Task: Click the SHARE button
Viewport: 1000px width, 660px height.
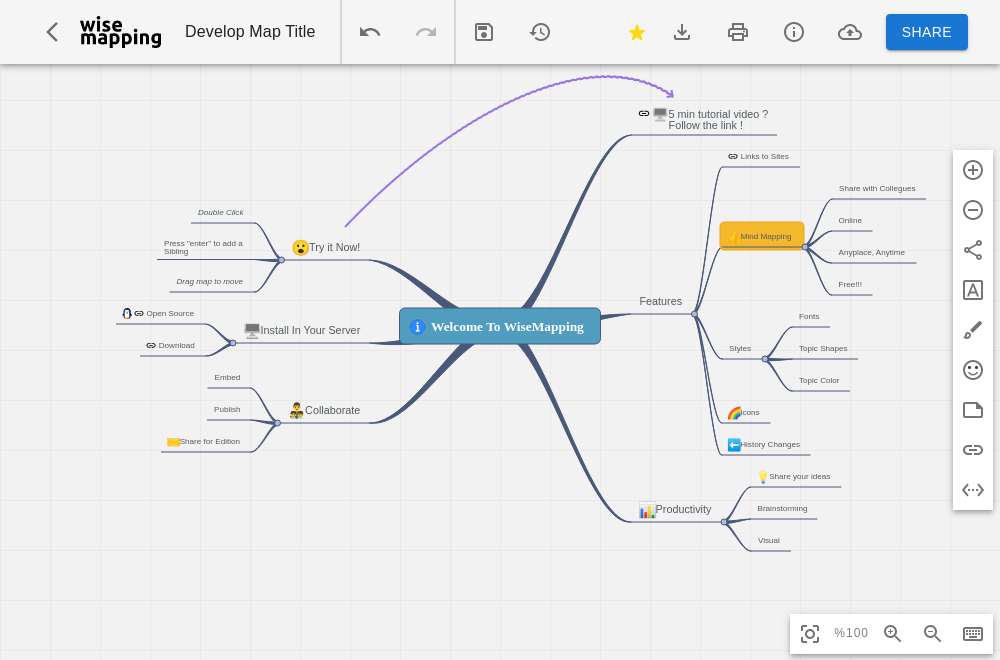Action: tap(927, 32)
